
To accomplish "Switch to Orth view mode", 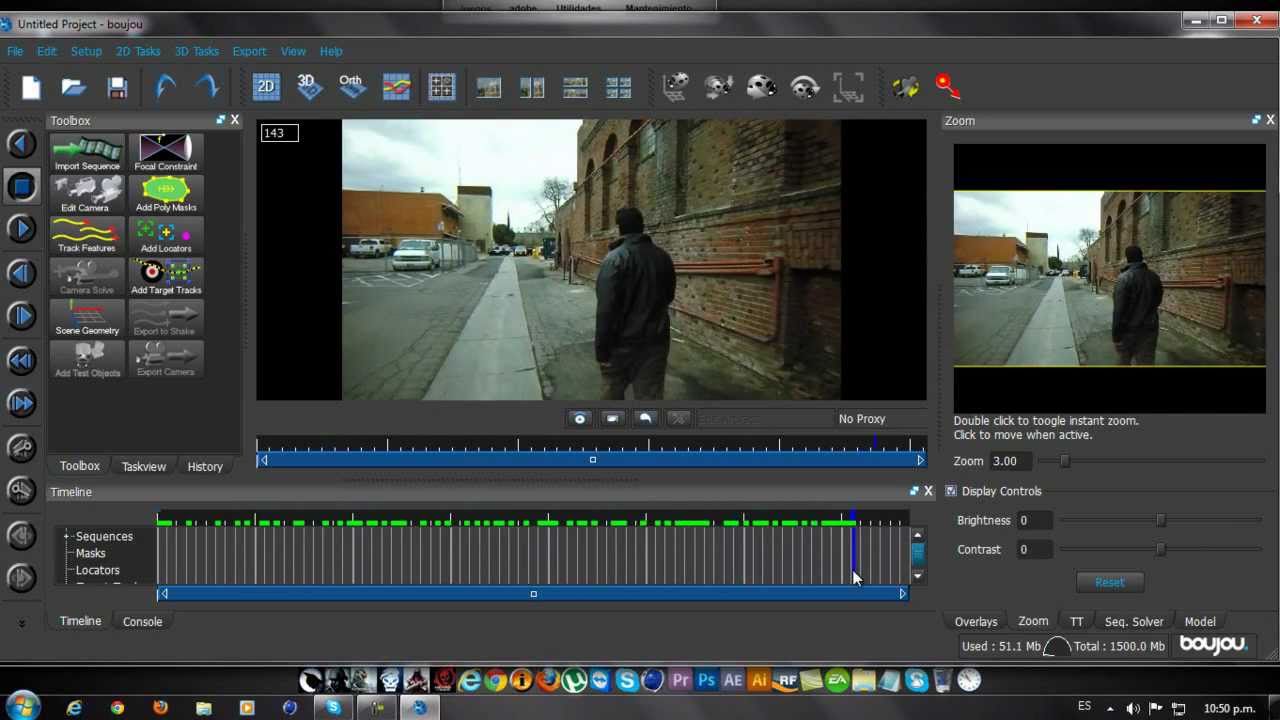I will tap(350, 86).
